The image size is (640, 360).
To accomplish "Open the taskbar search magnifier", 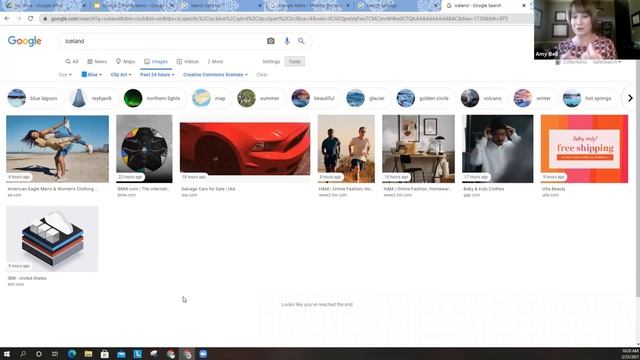I will pyautogui.click(x=23, y=354).
